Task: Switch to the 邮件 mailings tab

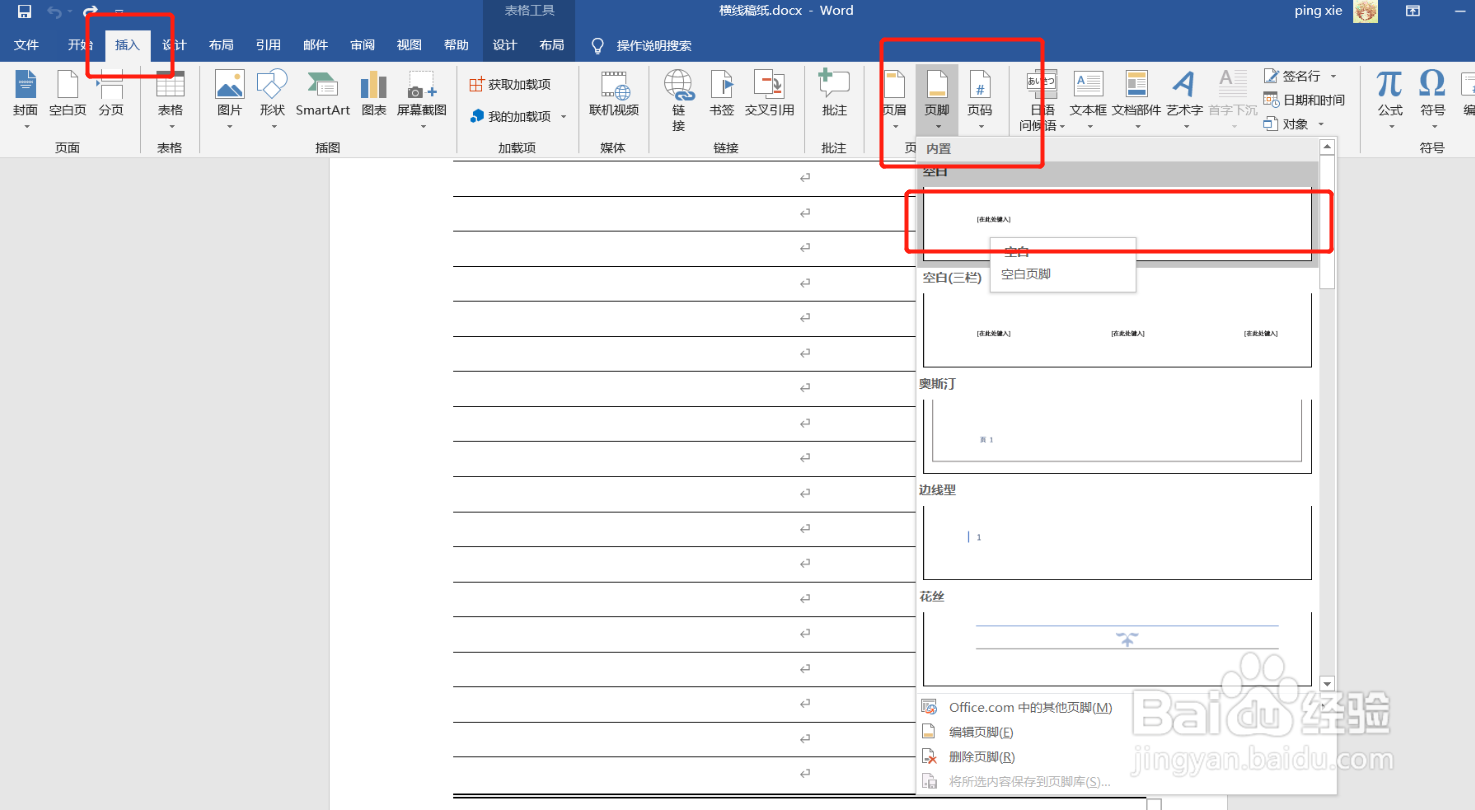Action: (315, 45)
